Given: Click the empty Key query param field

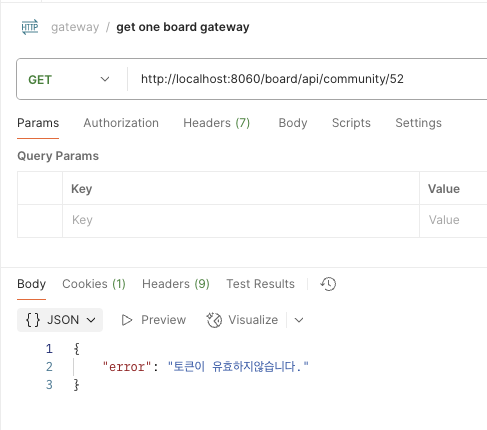Looking at the screenshot, I should pyautogui.click(x=241, y=220).
